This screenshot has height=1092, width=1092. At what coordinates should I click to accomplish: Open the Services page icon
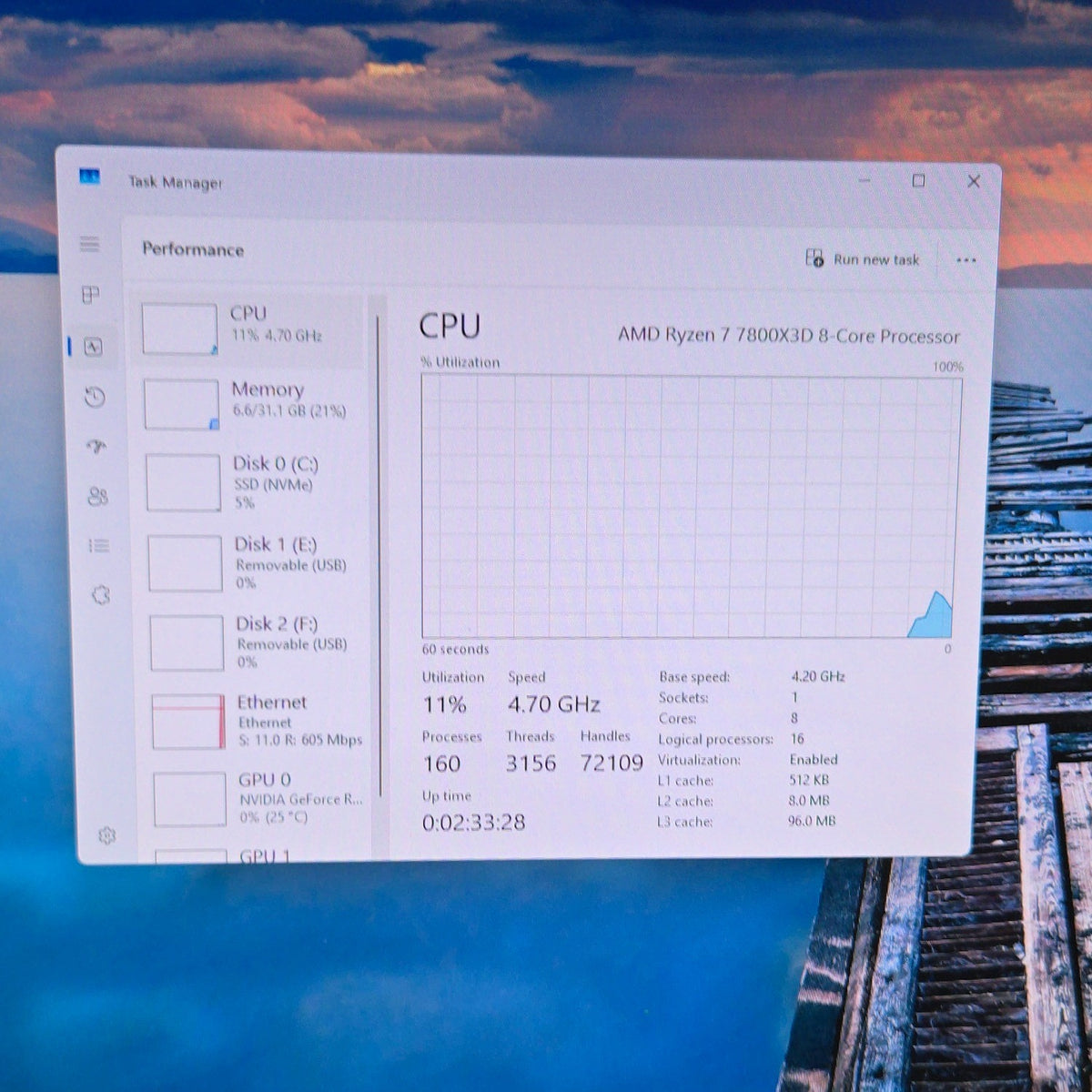(x=101, y=595)
